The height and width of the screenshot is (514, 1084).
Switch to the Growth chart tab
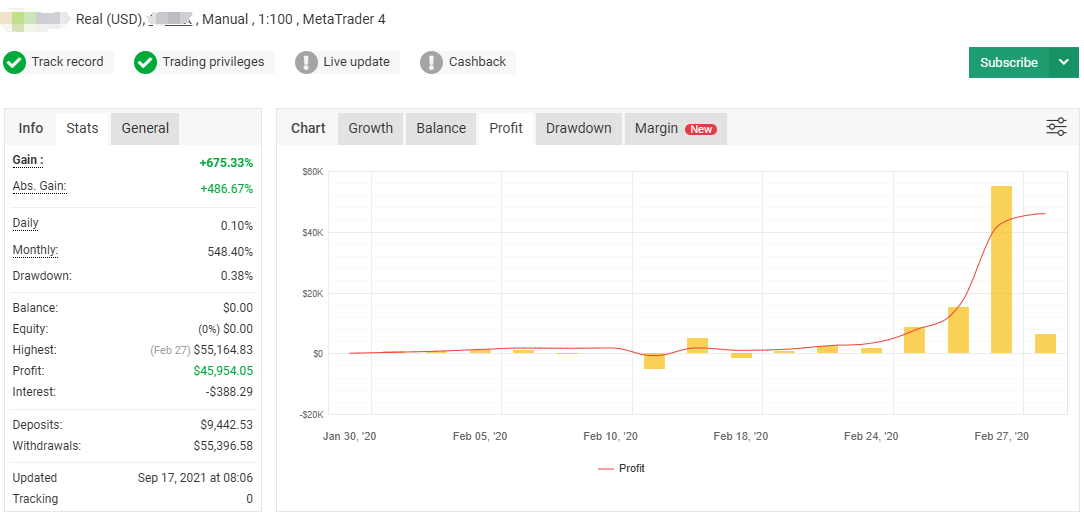[370, 128]
